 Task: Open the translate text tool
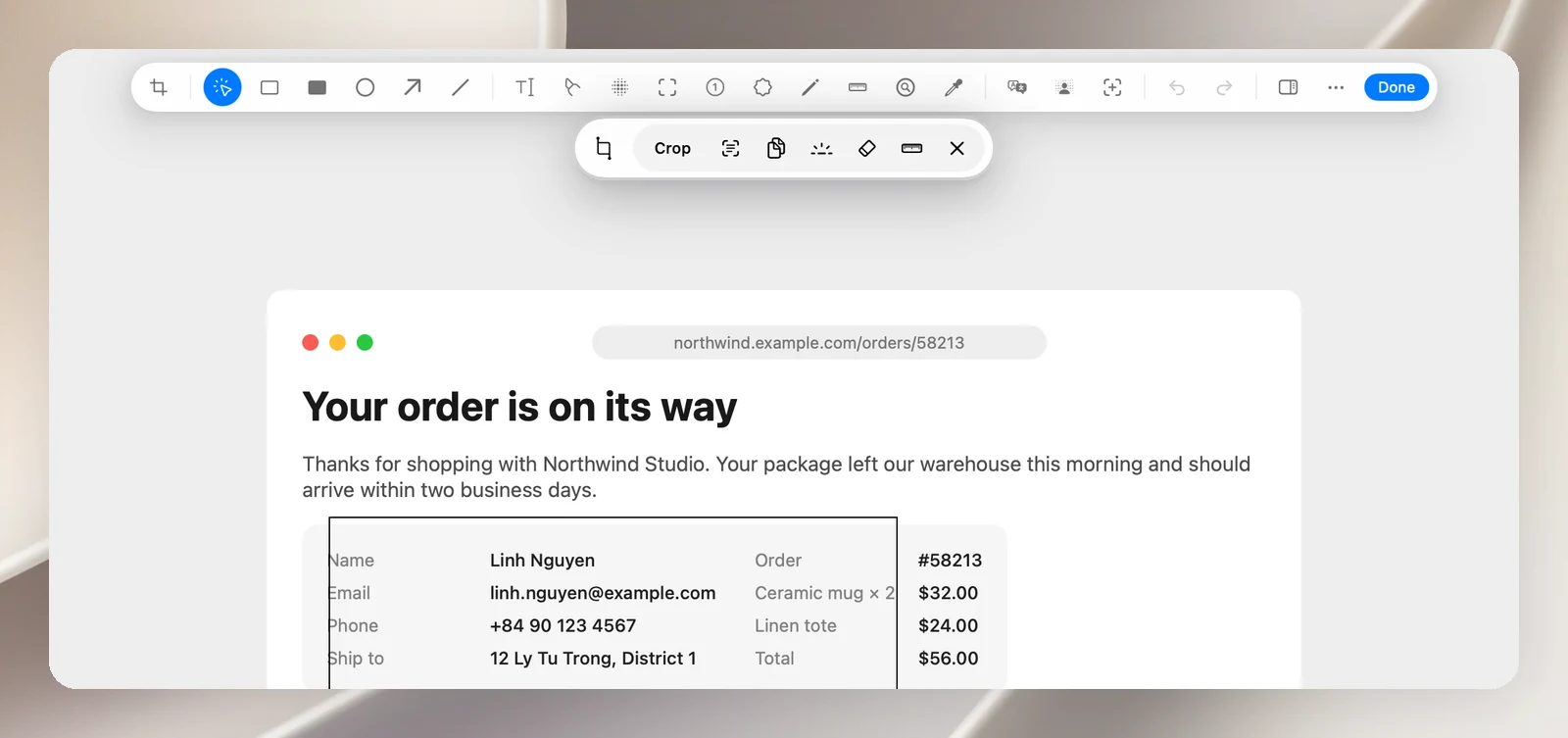coord(1017,87)
